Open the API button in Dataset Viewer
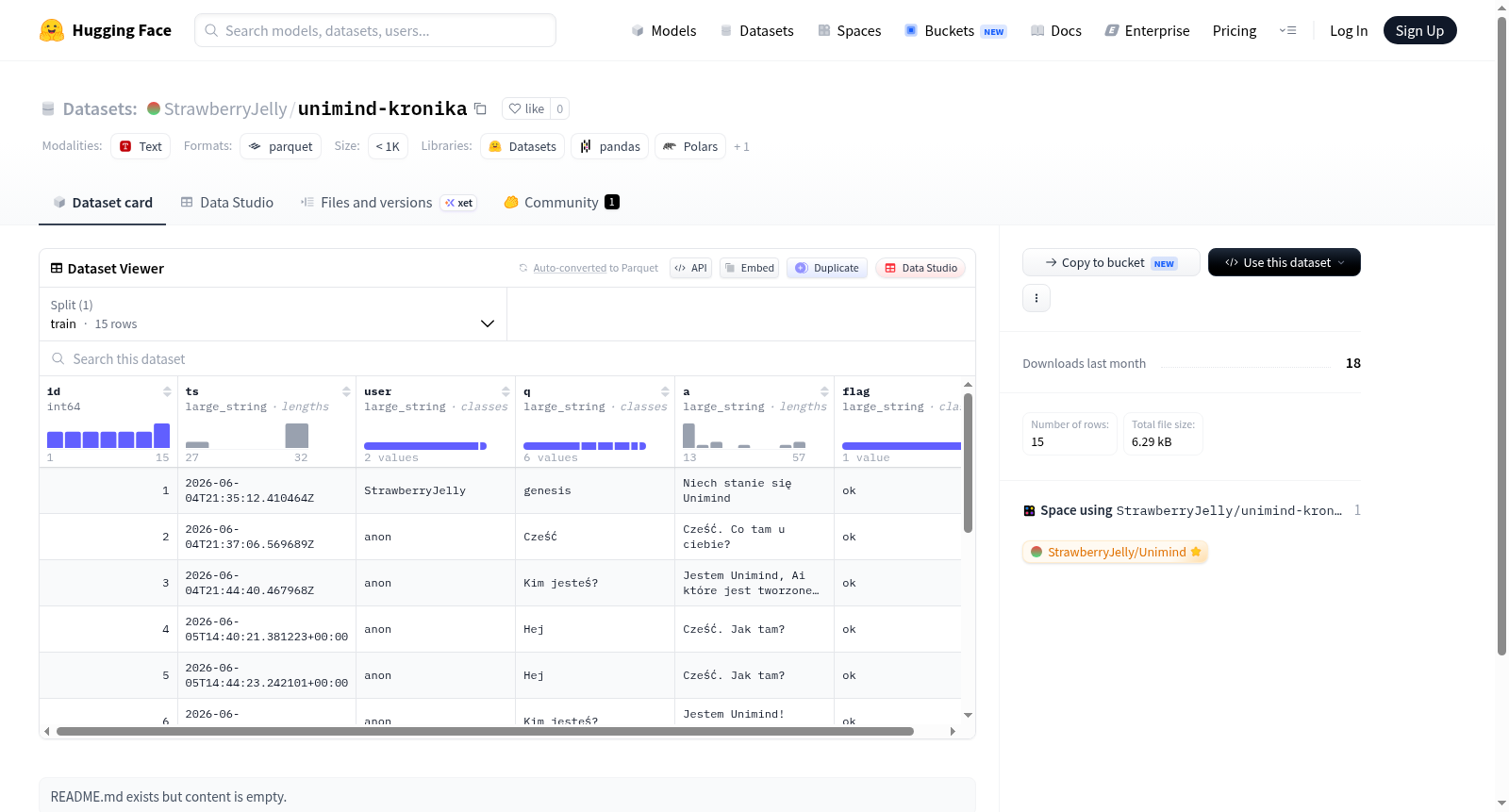Viewport: 1509px width, 812px height. (x=690, y=268)
